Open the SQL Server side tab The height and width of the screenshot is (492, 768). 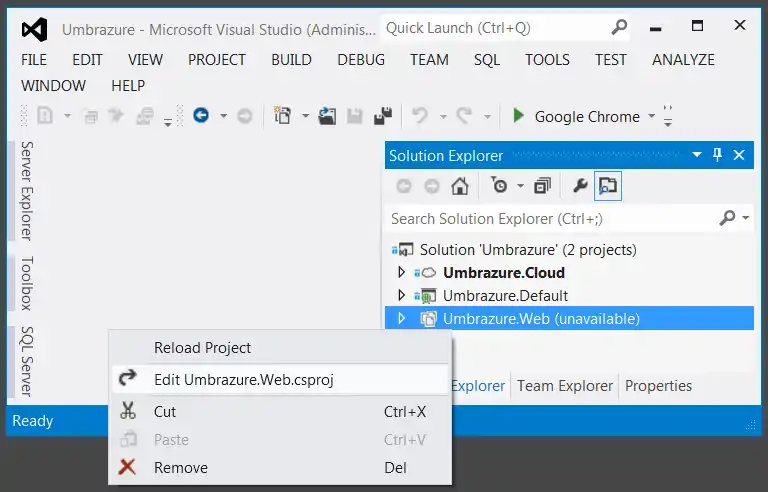tap(26, 362)
